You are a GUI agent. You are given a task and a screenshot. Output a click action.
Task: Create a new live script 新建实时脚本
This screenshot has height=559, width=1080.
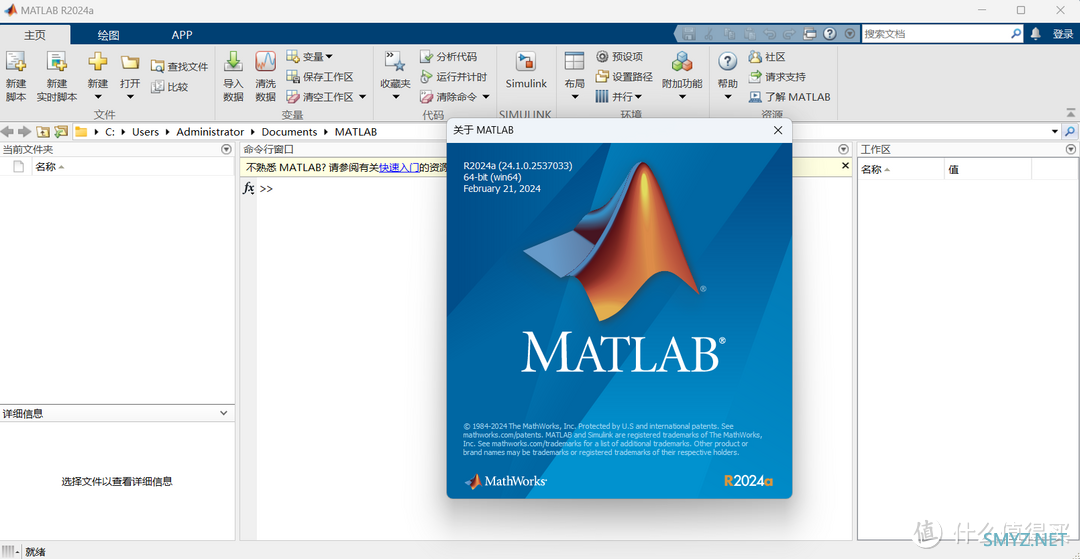56,76
